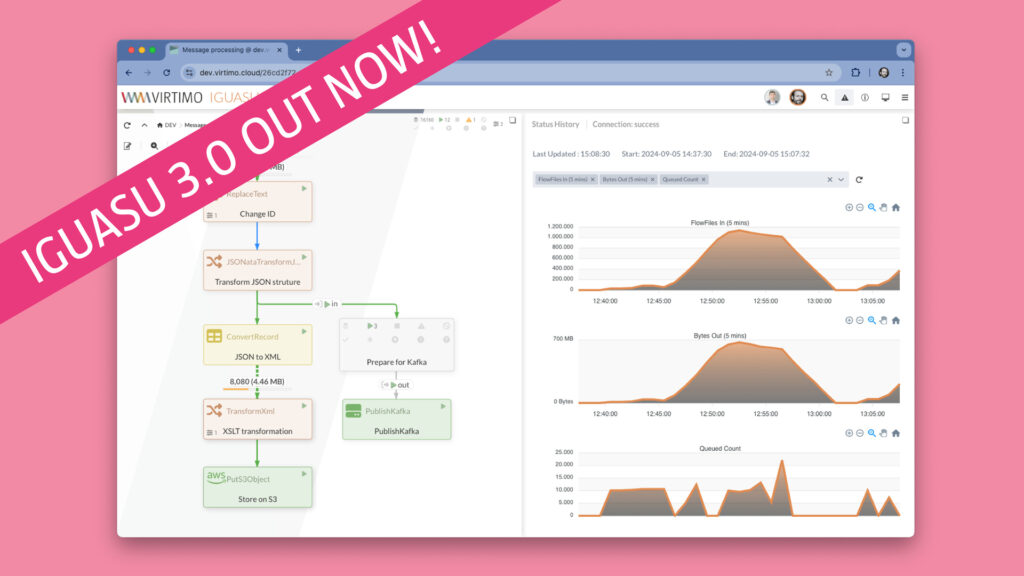1024x576 pixels.
Task: Open the edit pencil tool
Action: click(127, 146)
